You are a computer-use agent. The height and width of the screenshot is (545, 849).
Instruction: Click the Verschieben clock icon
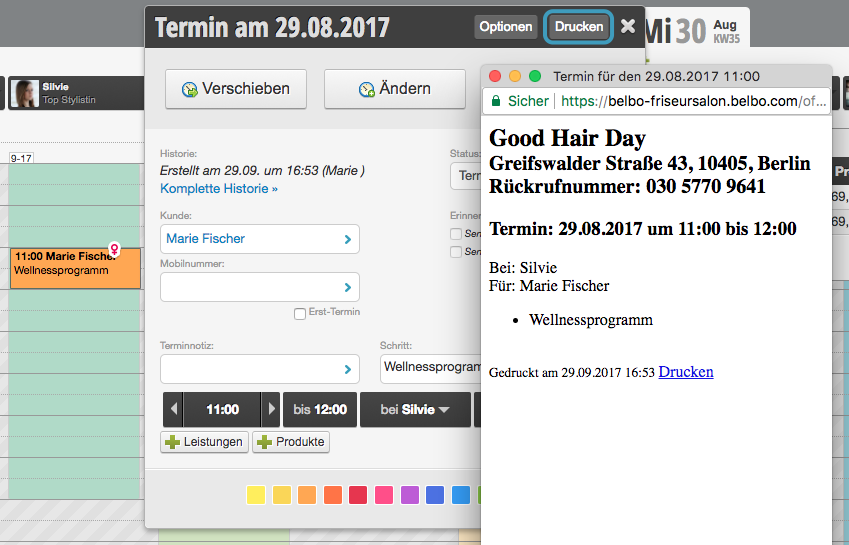[190, 89]
